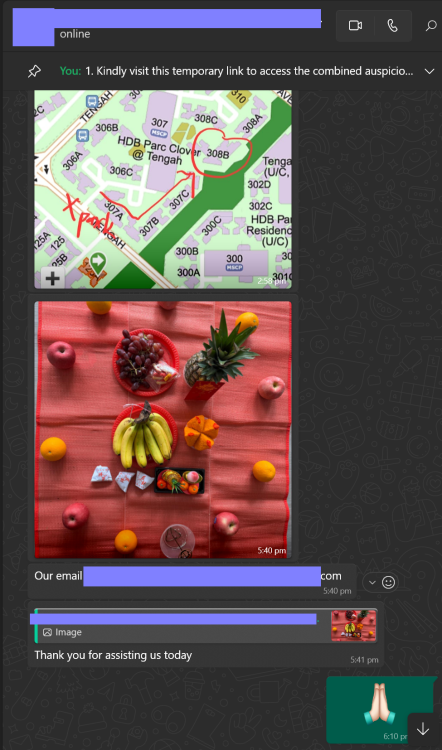Open message options dropdown beside email message

371,582
